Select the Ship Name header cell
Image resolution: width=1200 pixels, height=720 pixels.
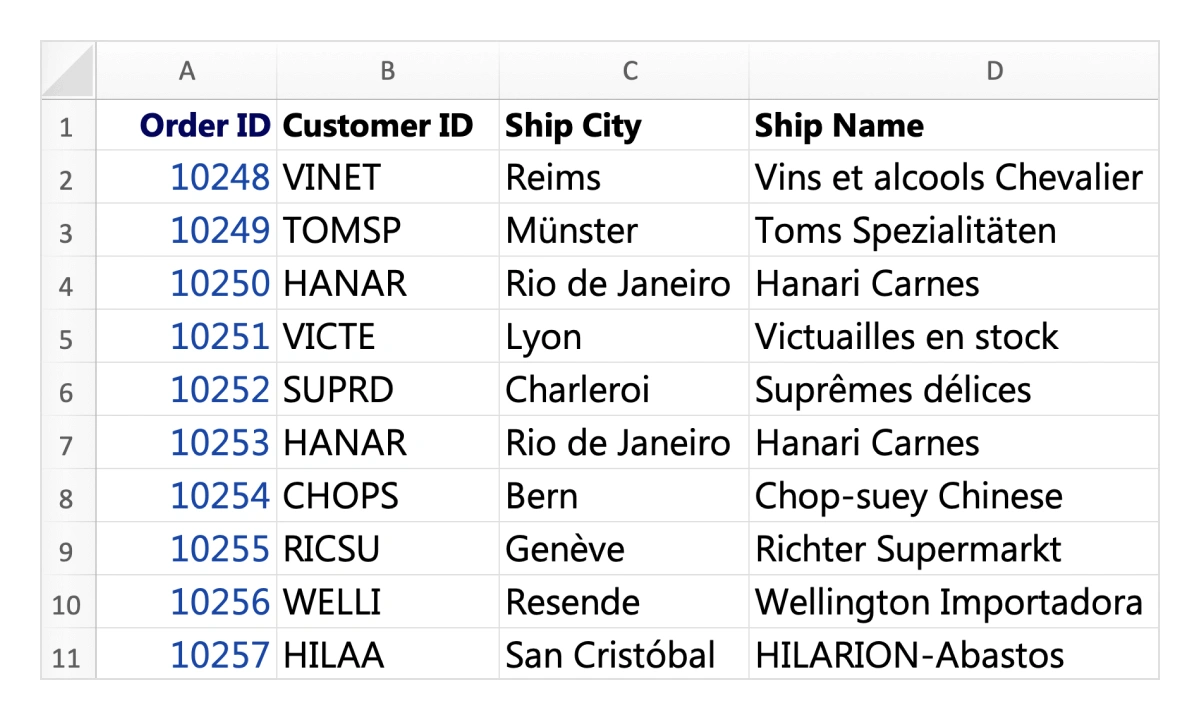click(995, 124)
